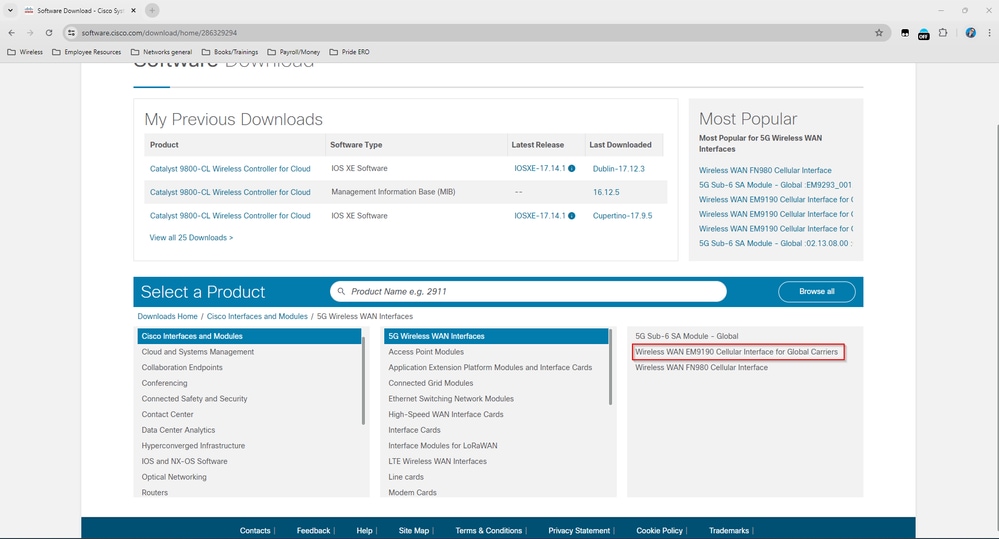The height and width of the screenshot is (539, 999).
Task: Open View all 25 Downloads link
Action: [x=191, y=238]
